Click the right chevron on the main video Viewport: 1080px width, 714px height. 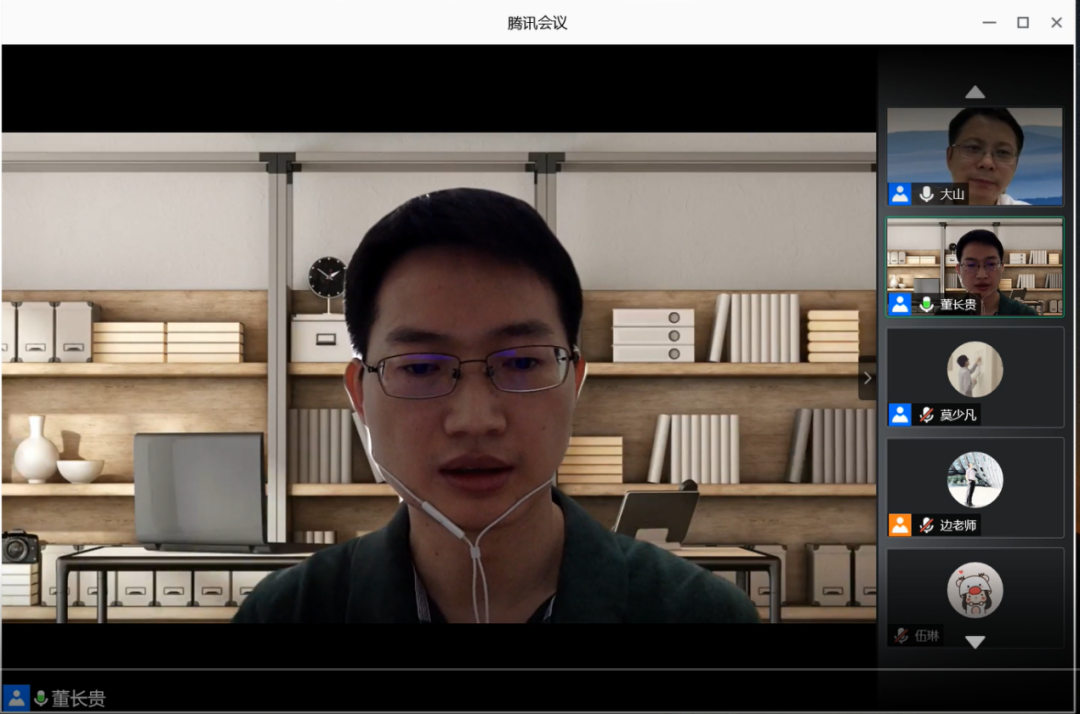click(866, 379)
